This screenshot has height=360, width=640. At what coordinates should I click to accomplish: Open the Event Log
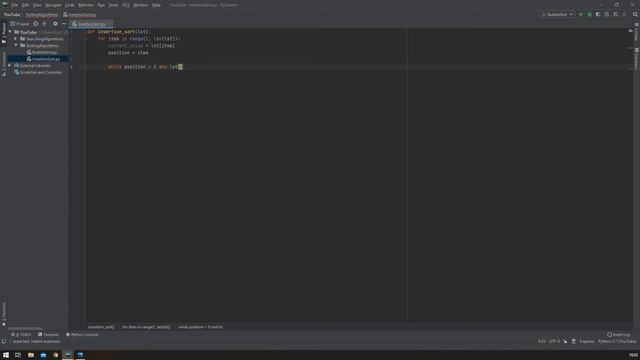click(618, 335)
